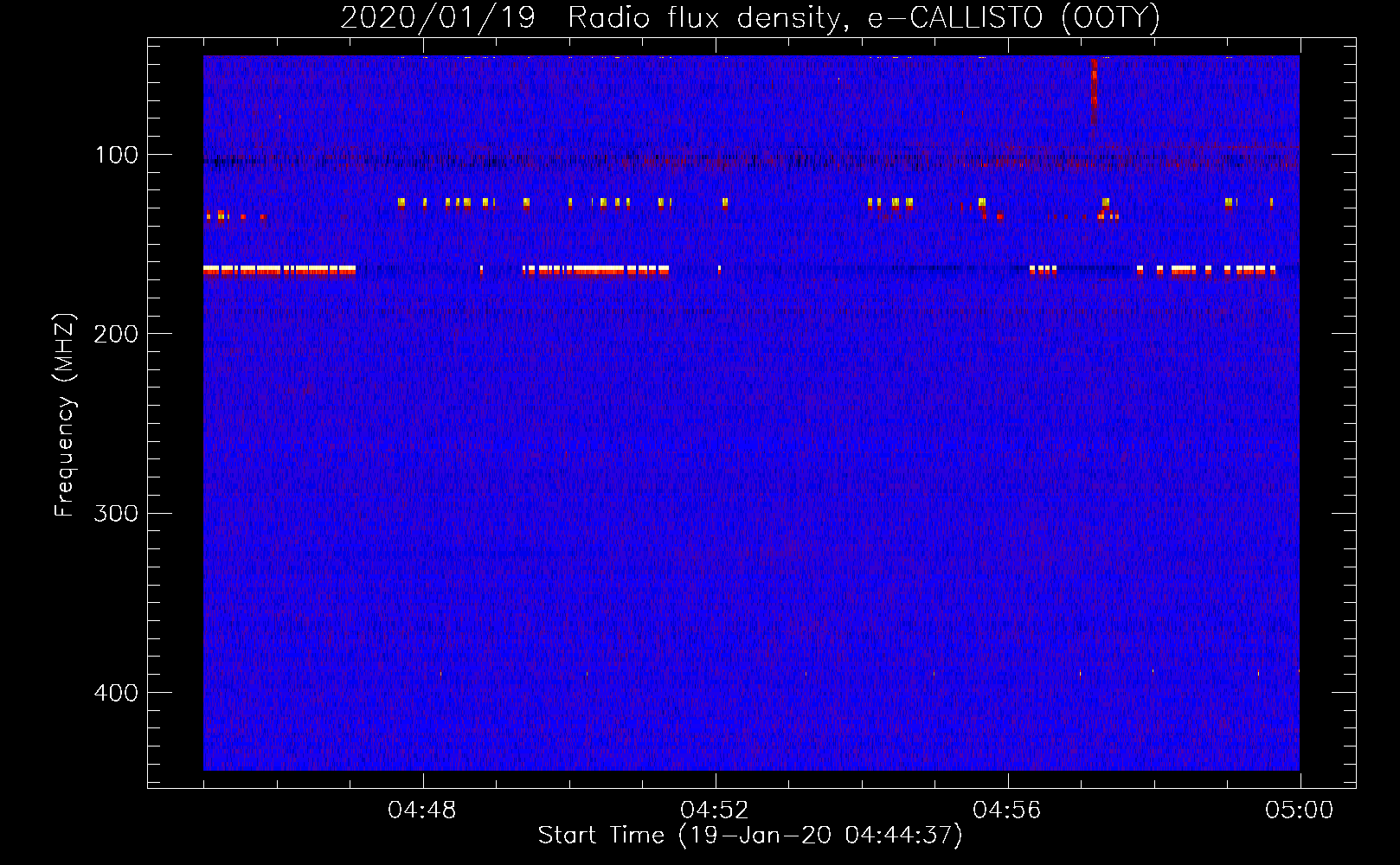Image resolution: width=1400 pixels, height=865 pixels.
Task: Click the Start Time axis label
Action: coord(750,836)
